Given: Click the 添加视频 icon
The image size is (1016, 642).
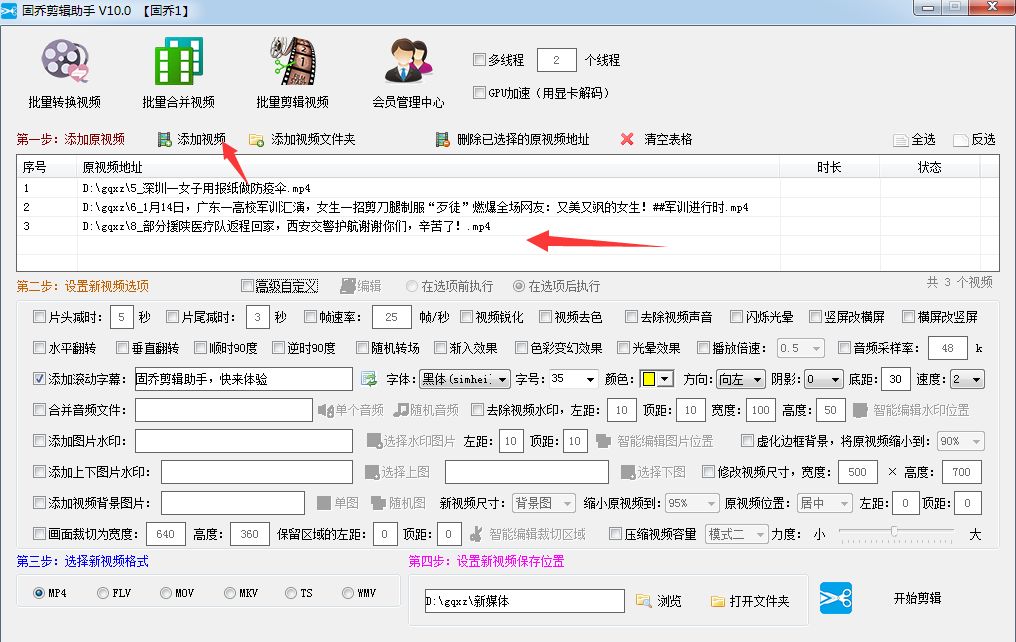Looking at the screenshot, I should (165, 139).
